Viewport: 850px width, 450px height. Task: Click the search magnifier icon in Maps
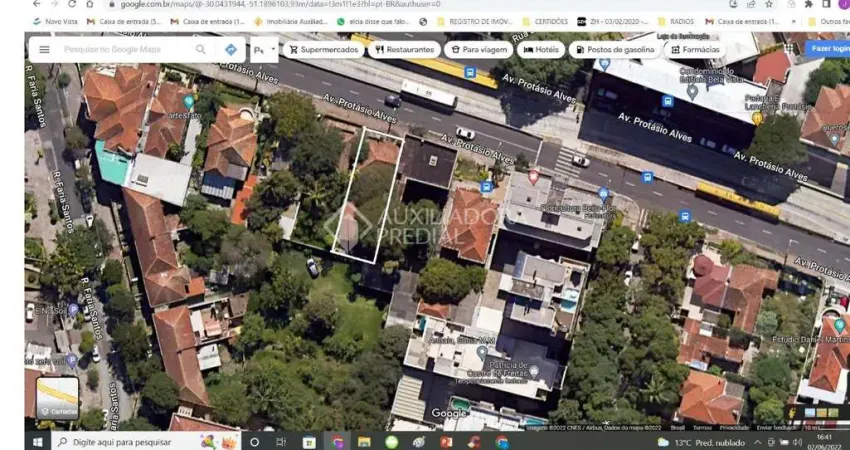pos(201,49)
